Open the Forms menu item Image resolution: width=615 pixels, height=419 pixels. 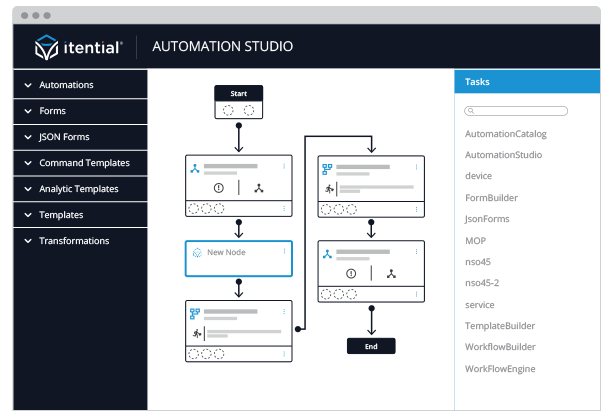click(80, 111)
